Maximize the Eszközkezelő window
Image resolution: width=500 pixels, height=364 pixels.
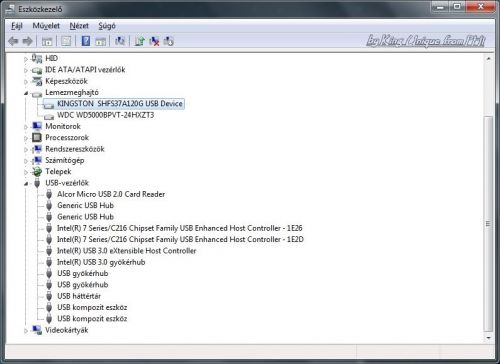(457, 6)
